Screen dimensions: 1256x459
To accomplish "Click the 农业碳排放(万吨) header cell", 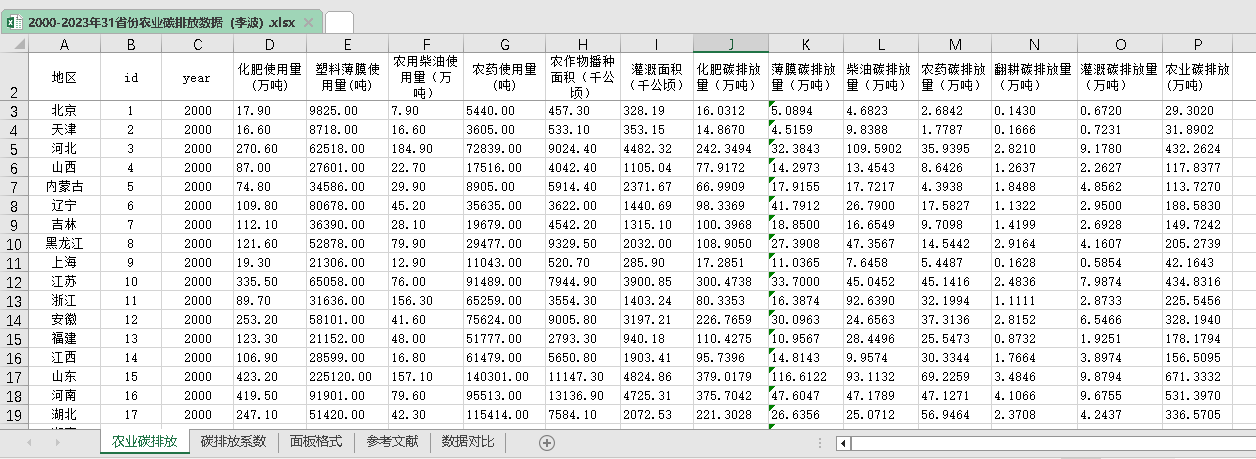I will (1197, 77).
